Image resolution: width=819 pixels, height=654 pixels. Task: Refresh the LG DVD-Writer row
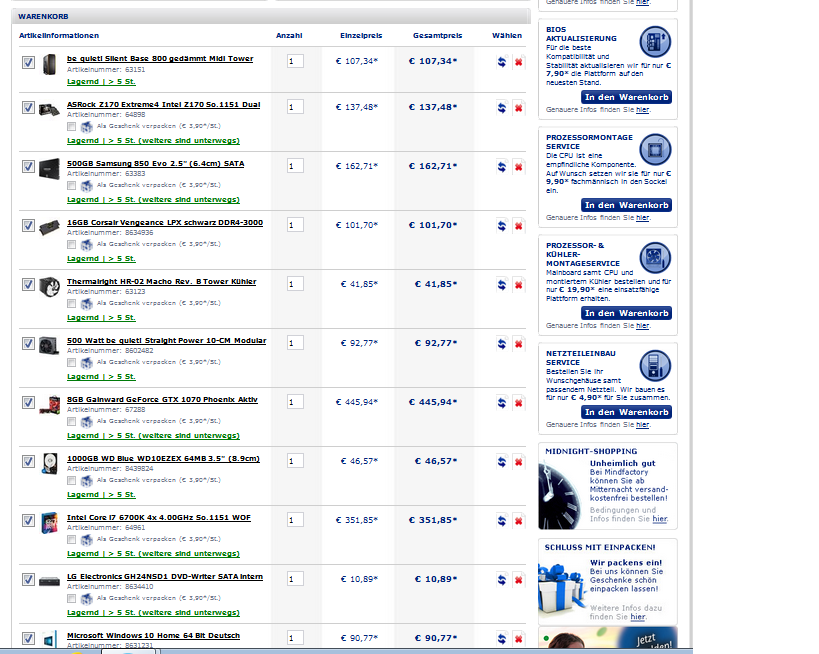[x=501, y=580]
